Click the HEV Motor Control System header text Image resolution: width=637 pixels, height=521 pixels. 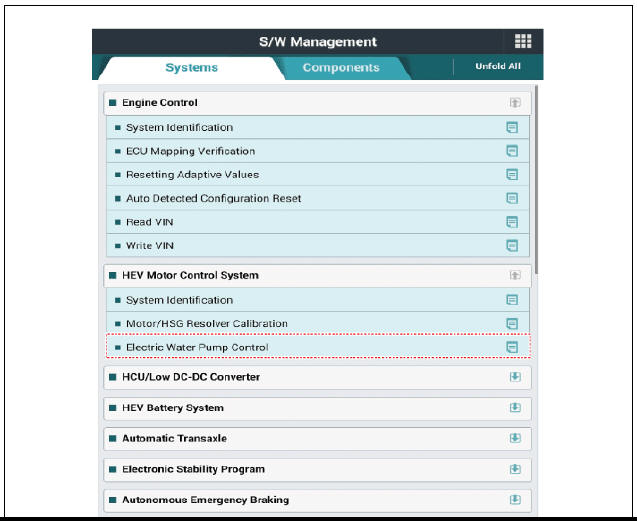190,276
